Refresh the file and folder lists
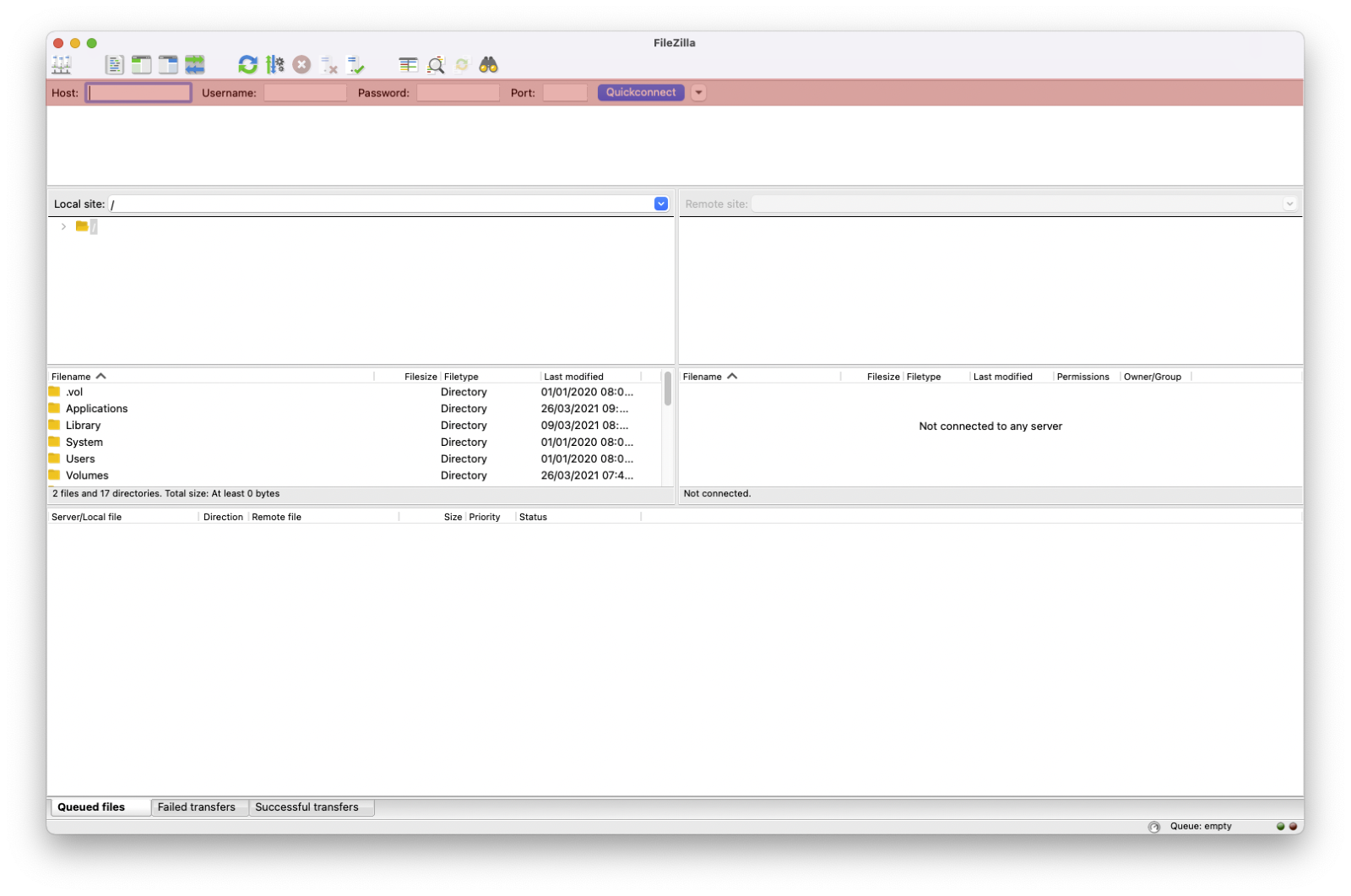 point(247,65)
